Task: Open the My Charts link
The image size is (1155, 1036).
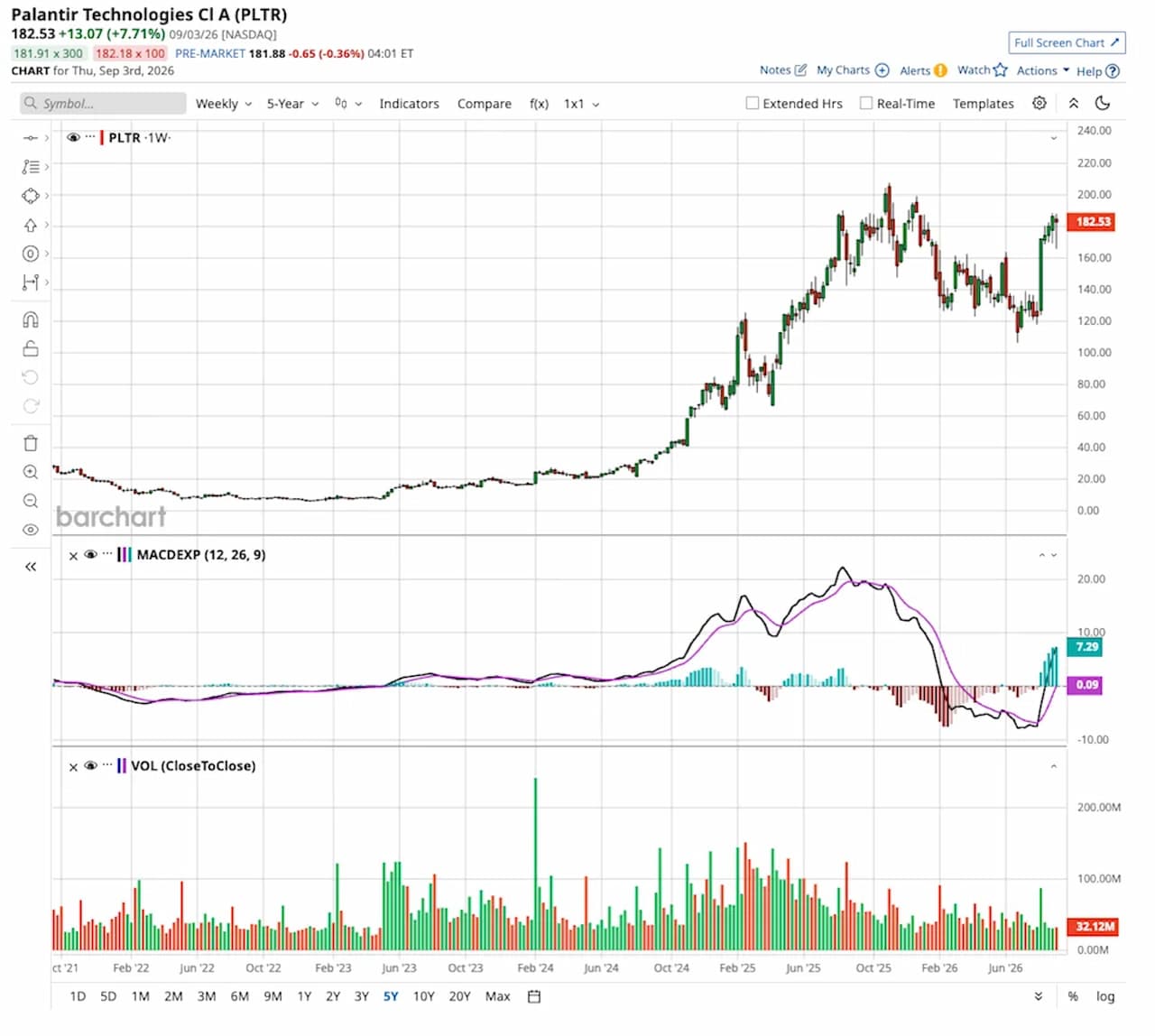Action: (x=853, y=70)
